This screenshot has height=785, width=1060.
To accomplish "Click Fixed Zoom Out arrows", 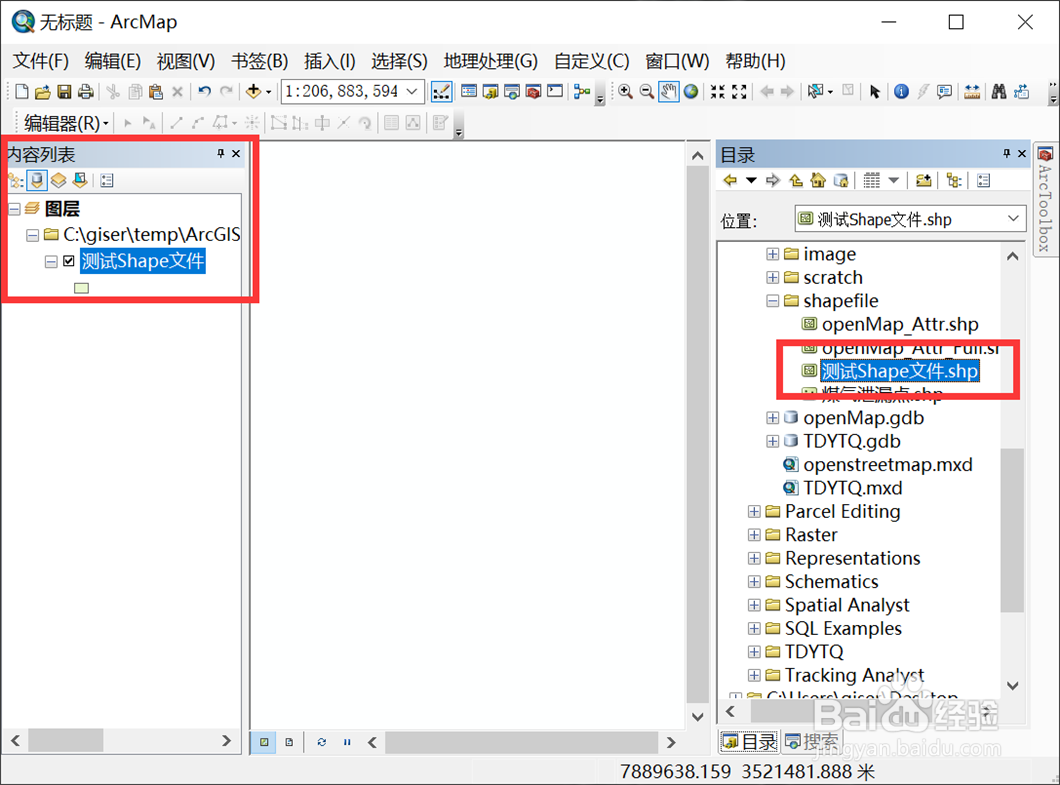I will click(740, 91).
